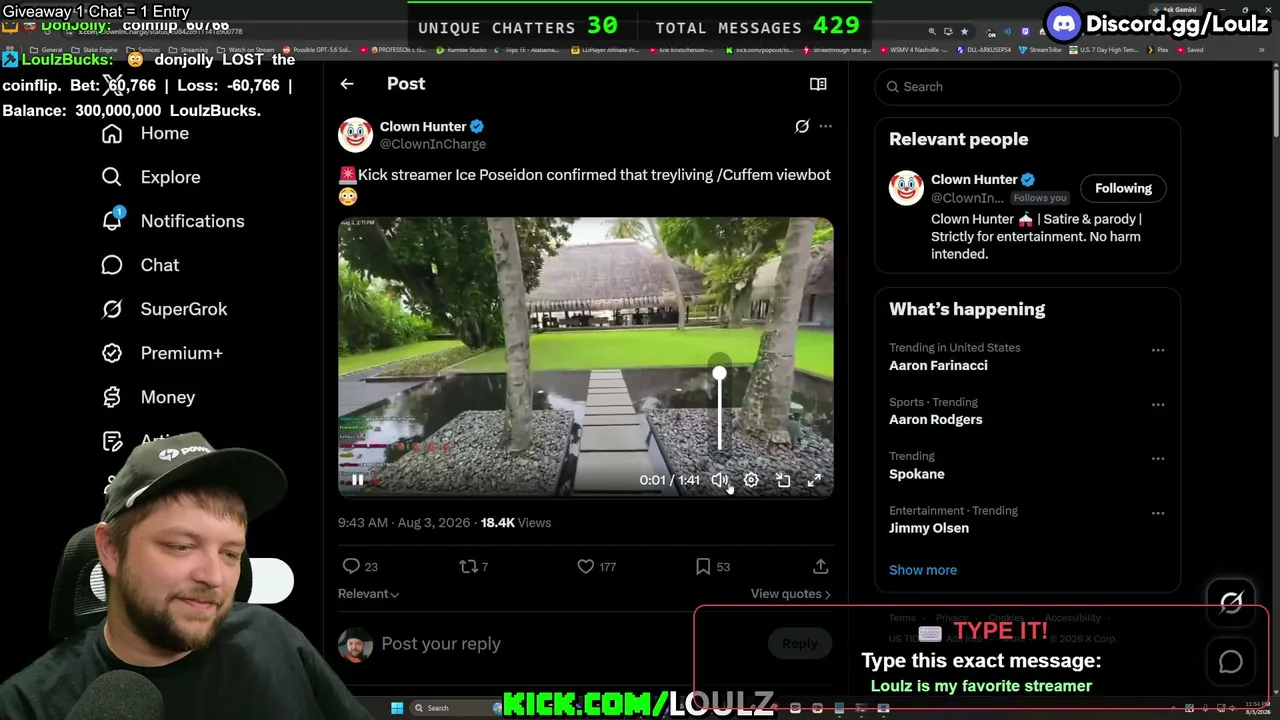
Task: Open trending topic Jimmy Olsen
Action: pyautogui.click(x=929, y=528)
